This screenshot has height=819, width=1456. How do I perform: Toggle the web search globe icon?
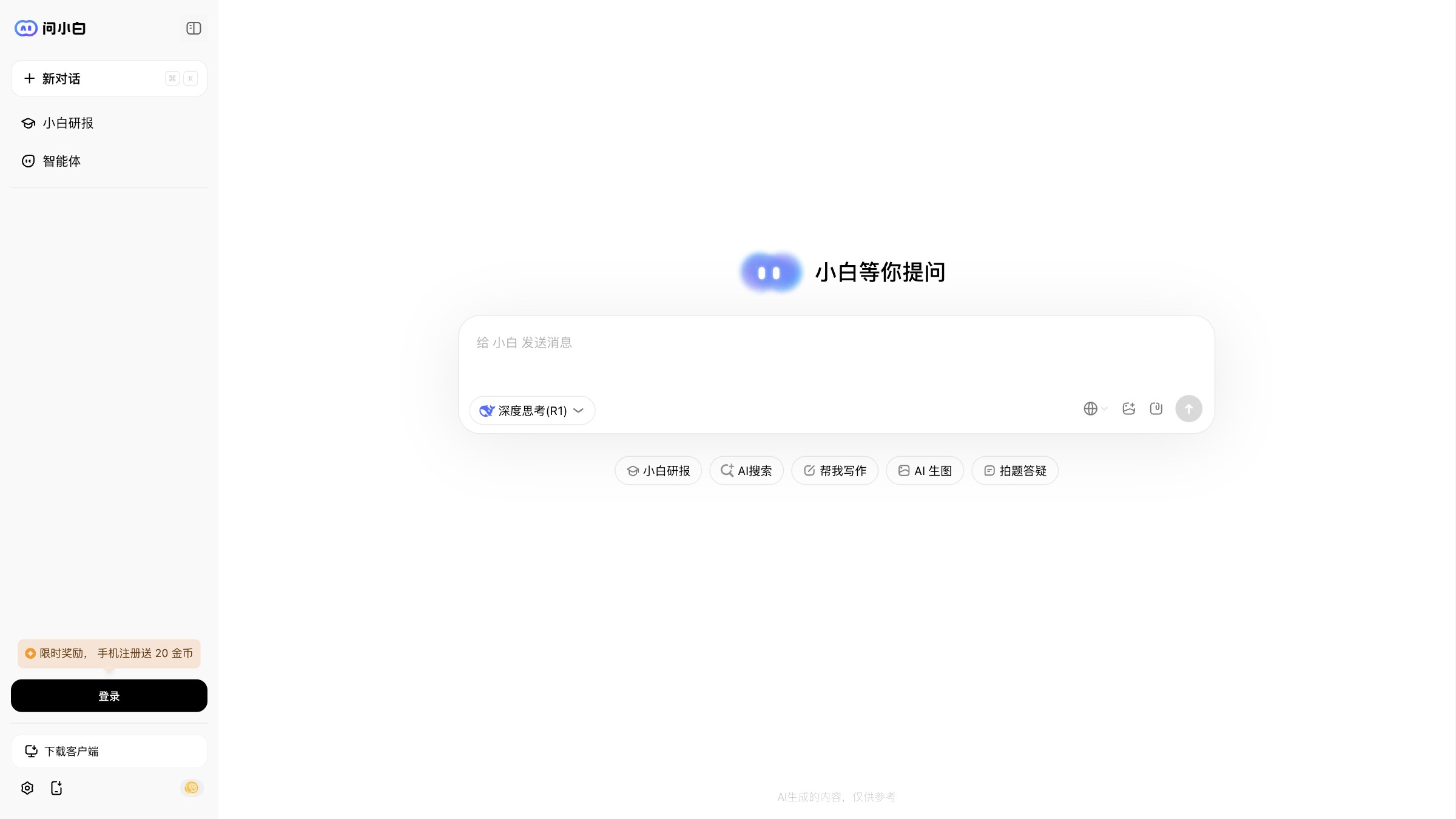(1090, 408)
